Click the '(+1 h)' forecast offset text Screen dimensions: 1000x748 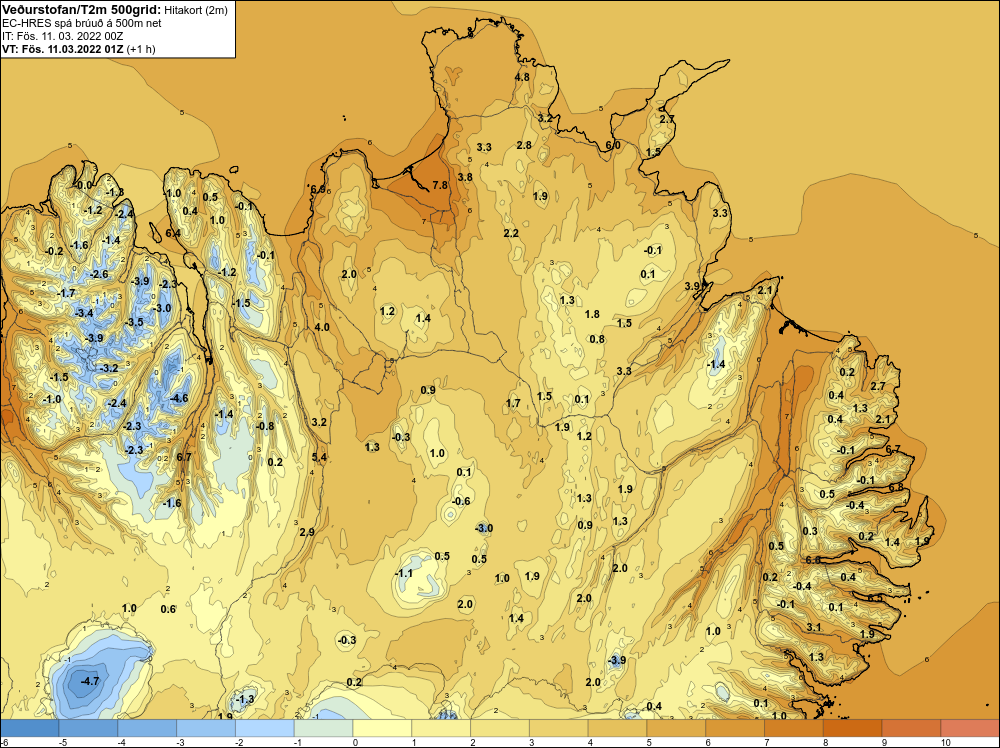[x=141, y=49]
